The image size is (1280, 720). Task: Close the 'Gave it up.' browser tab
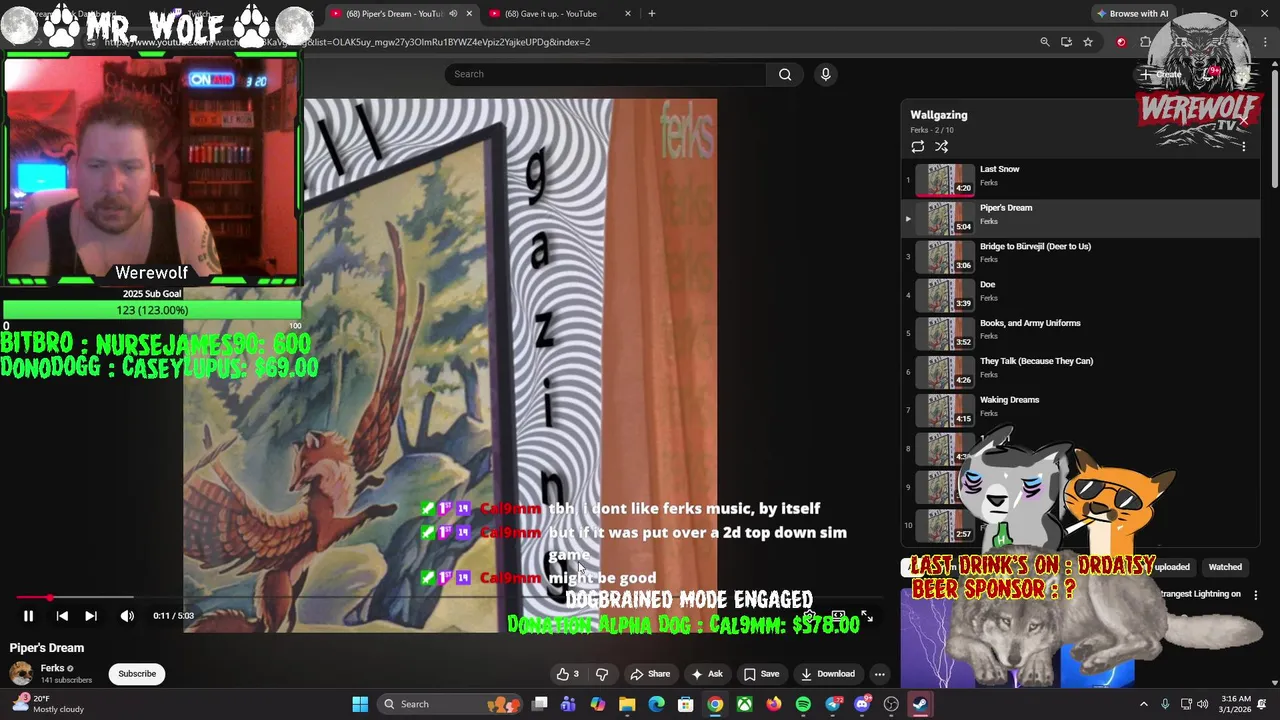click(628, 14)
